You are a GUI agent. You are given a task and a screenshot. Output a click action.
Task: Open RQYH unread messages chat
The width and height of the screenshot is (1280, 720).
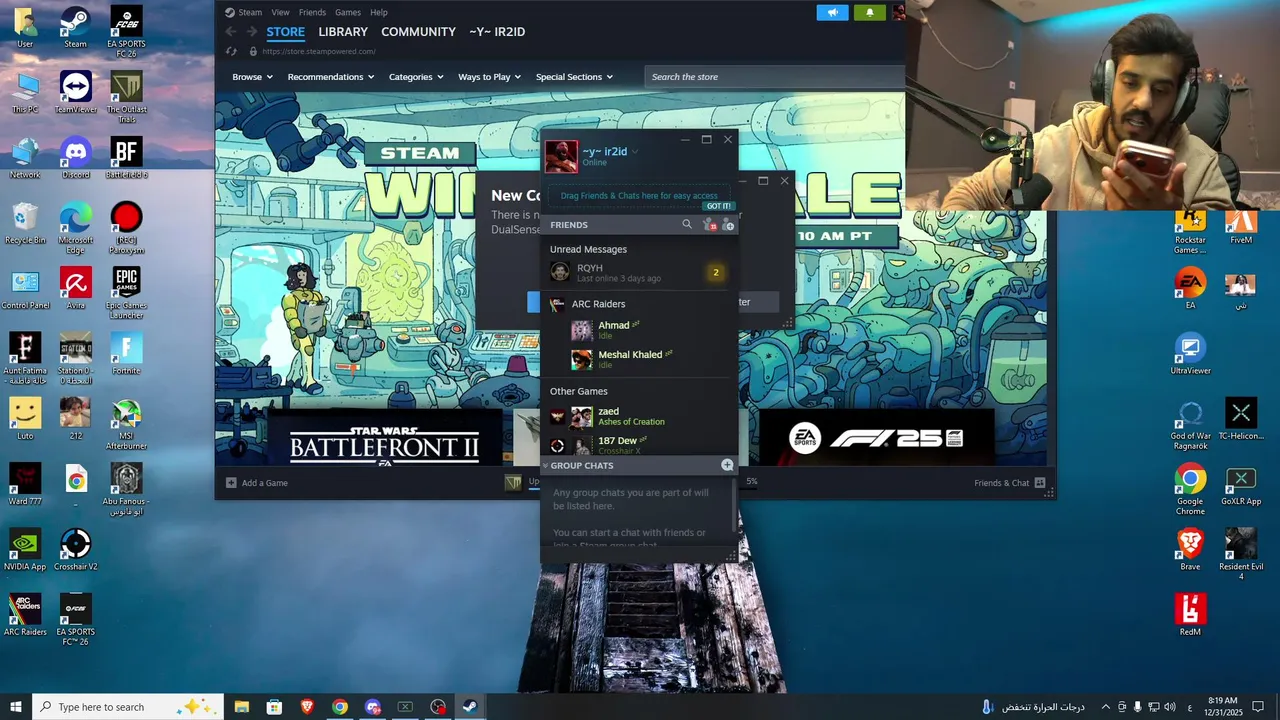638,272
